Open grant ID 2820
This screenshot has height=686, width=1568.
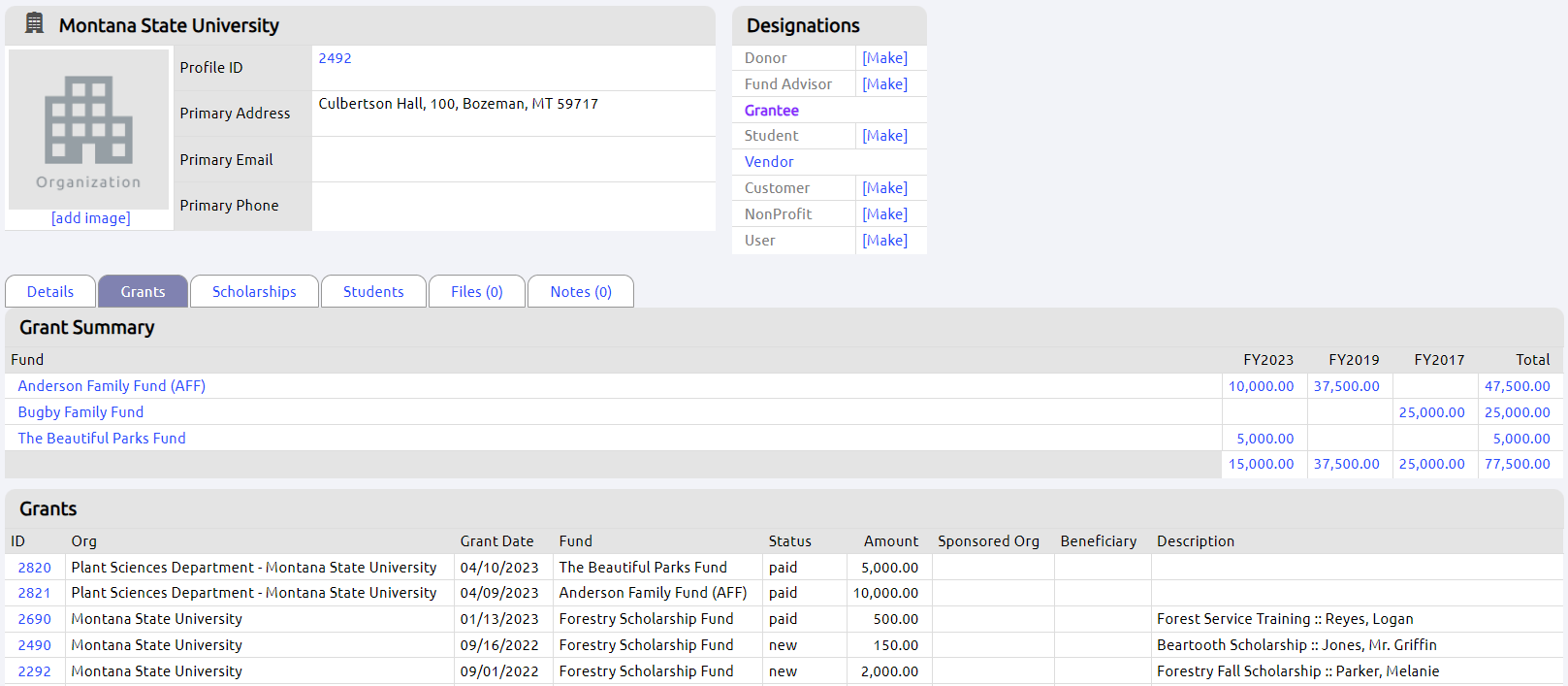[34, 568]
